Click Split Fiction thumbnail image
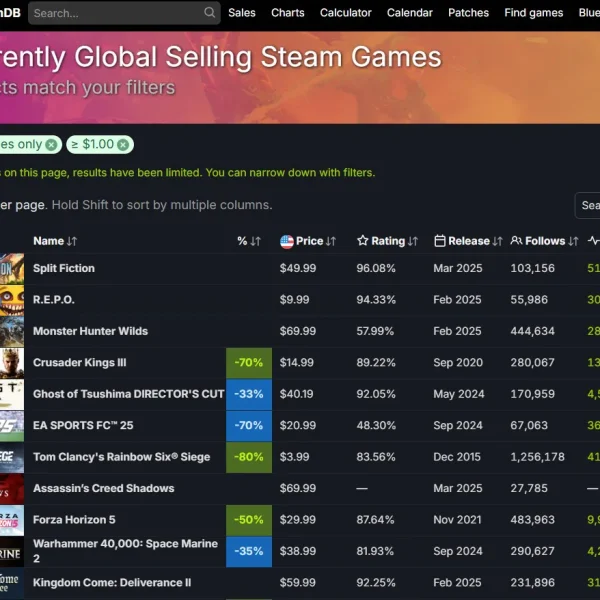The image size is (600, 600). pos(12,268)
